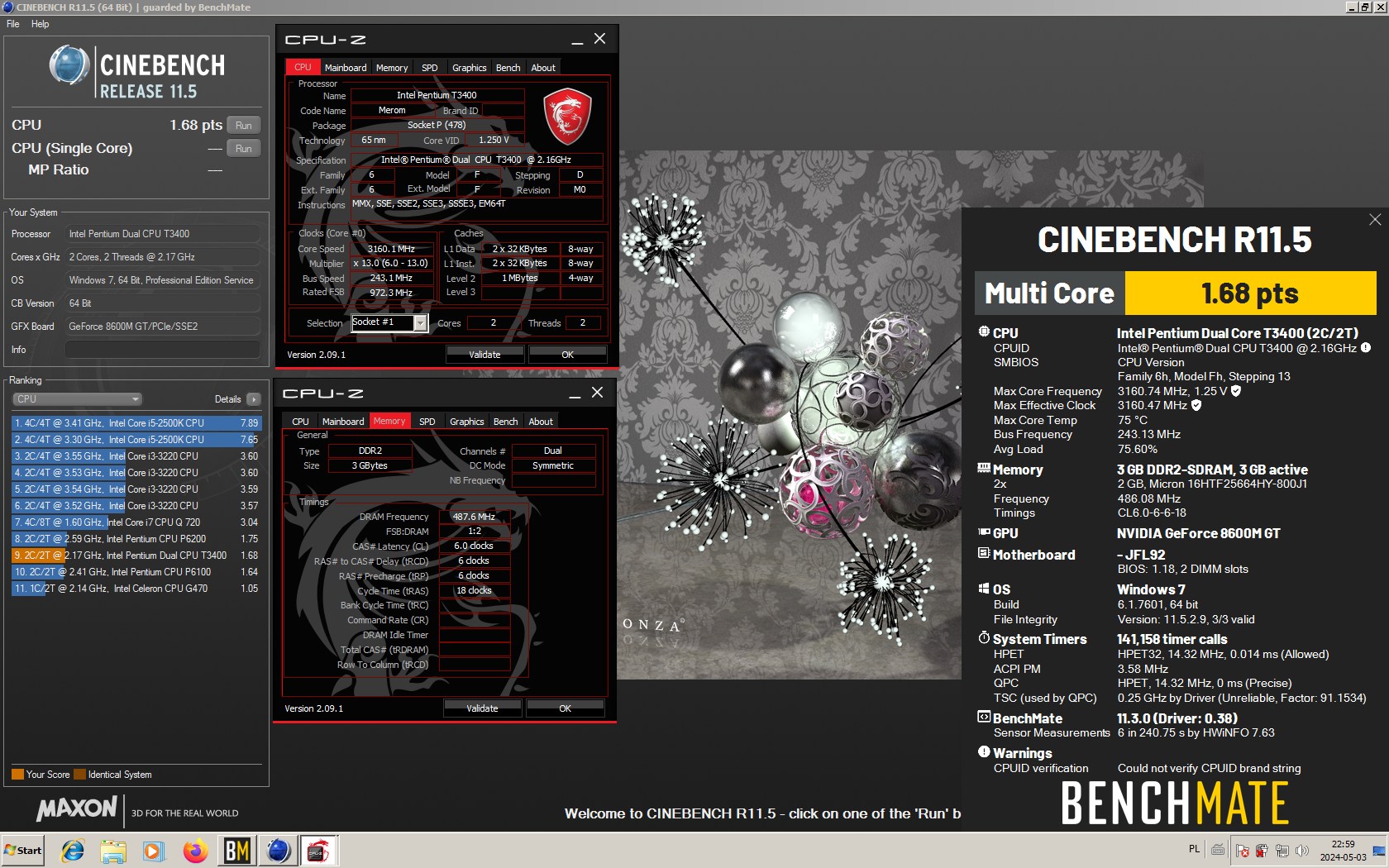Open Windows Media Player from taskbar
The image size is (1389, 868).
(x=154, y=851)
